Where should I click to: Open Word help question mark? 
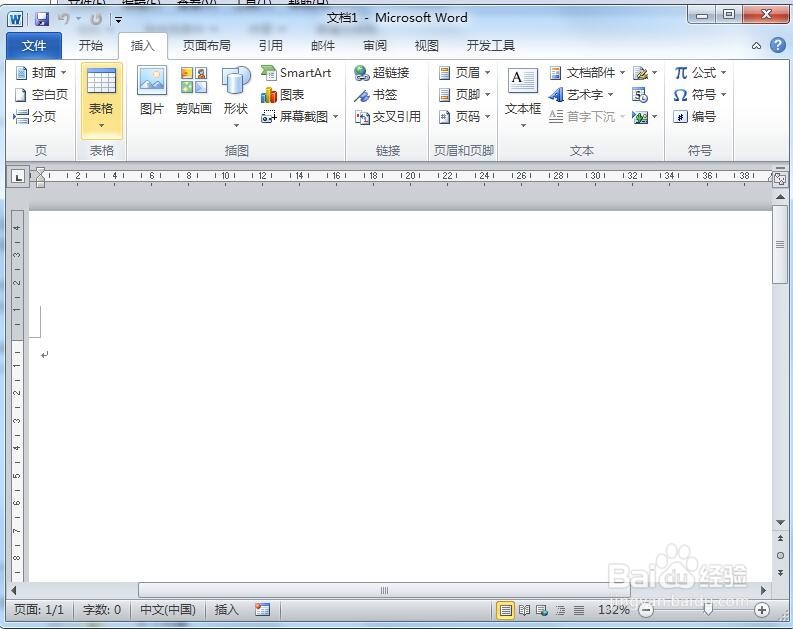click(778, 45)
